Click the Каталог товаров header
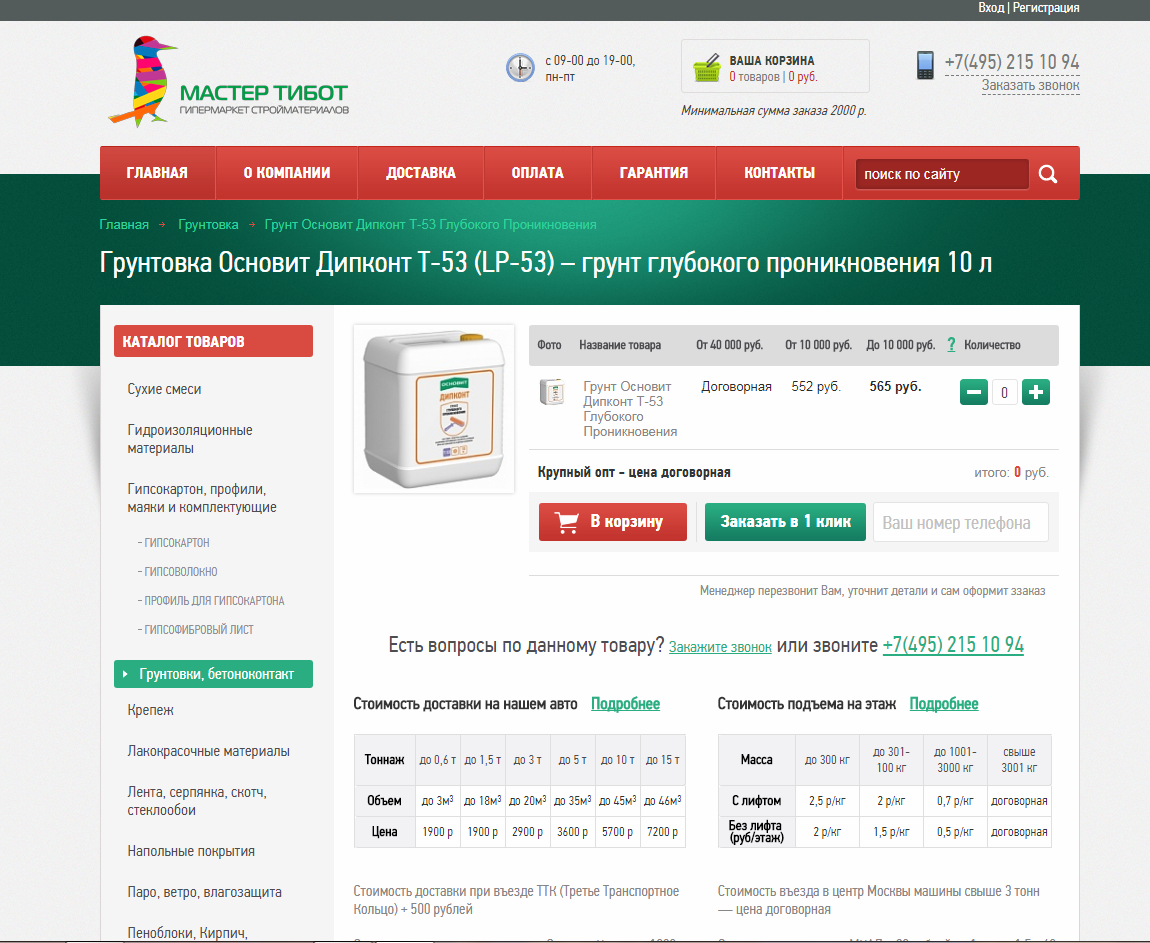The image size is (1150, 943). (x=213, y=341)
